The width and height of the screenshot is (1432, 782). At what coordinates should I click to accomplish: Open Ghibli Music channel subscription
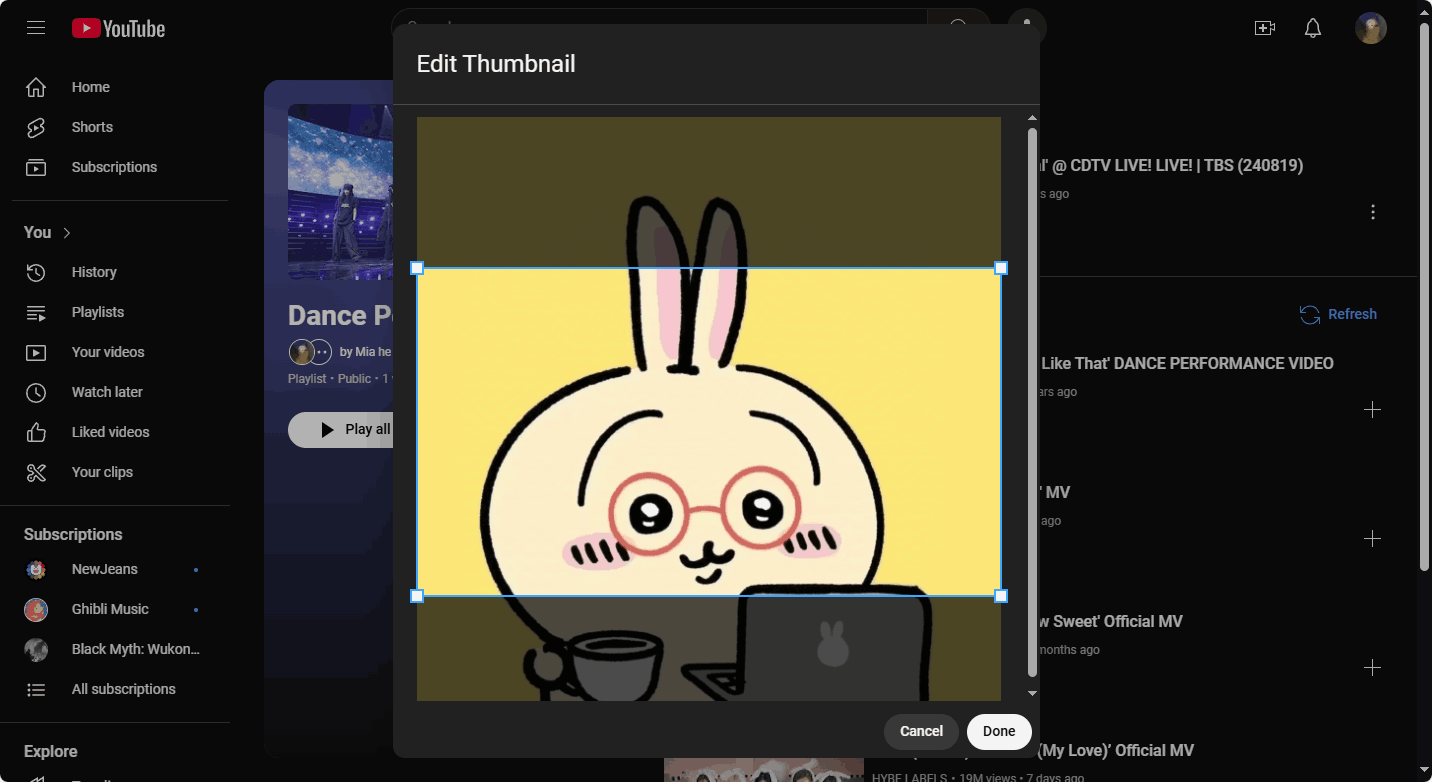120,609
